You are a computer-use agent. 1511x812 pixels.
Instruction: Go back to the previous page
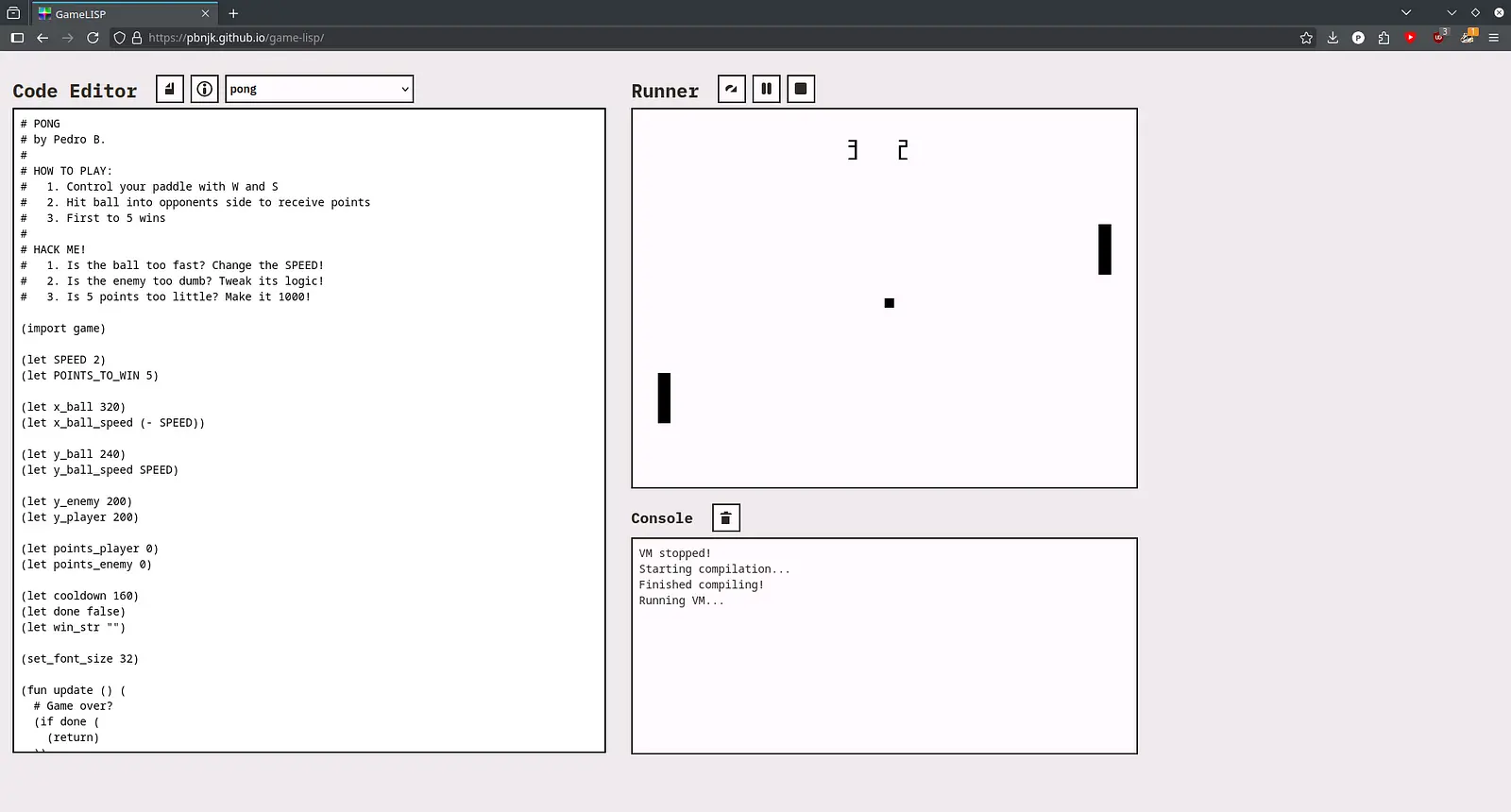click(42, 38)
